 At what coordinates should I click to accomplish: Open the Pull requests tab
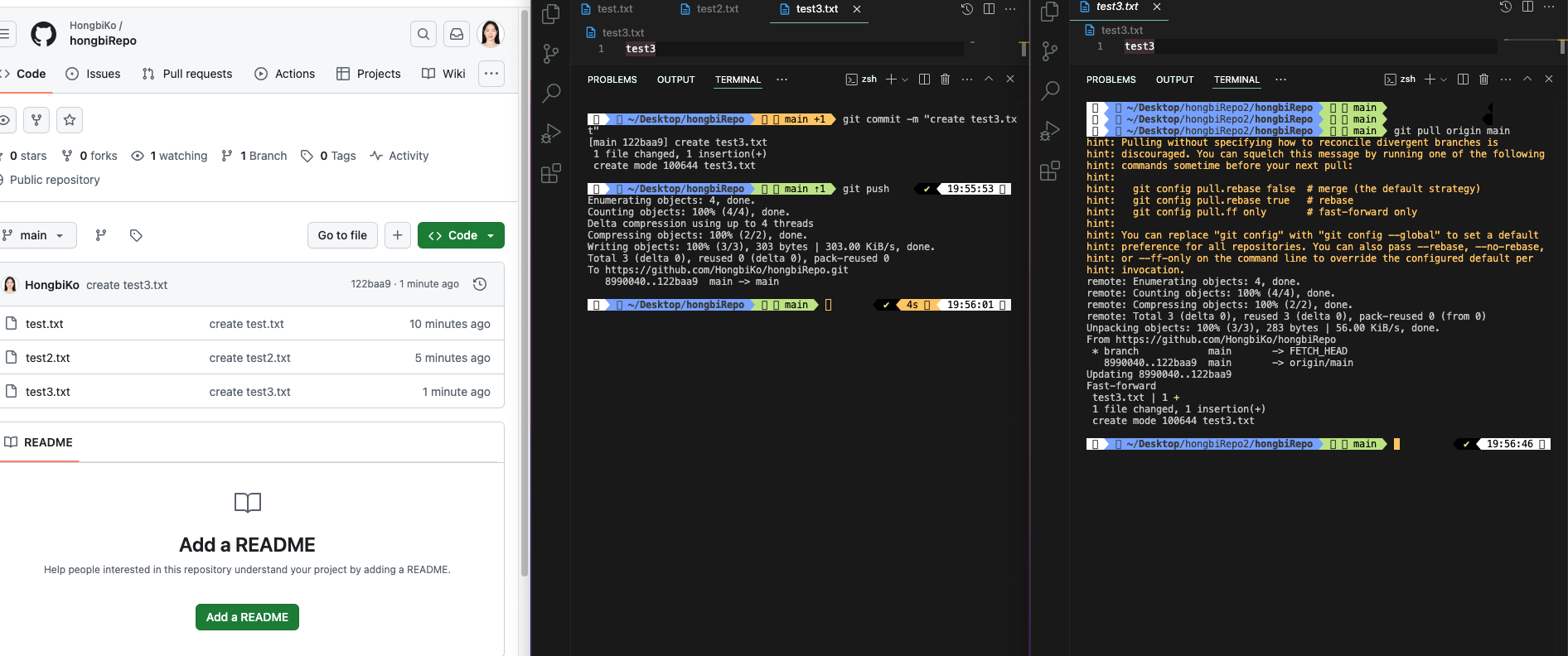(x=187, y=74)
